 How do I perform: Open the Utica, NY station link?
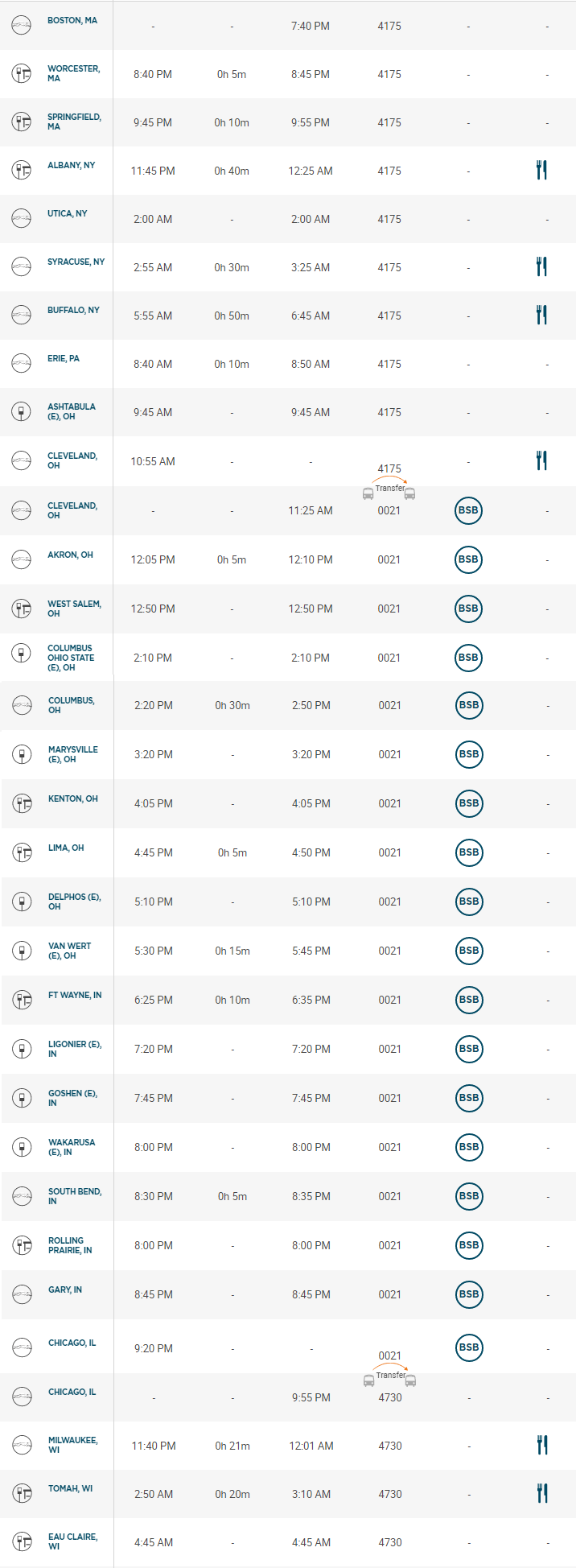pos(68,213)
